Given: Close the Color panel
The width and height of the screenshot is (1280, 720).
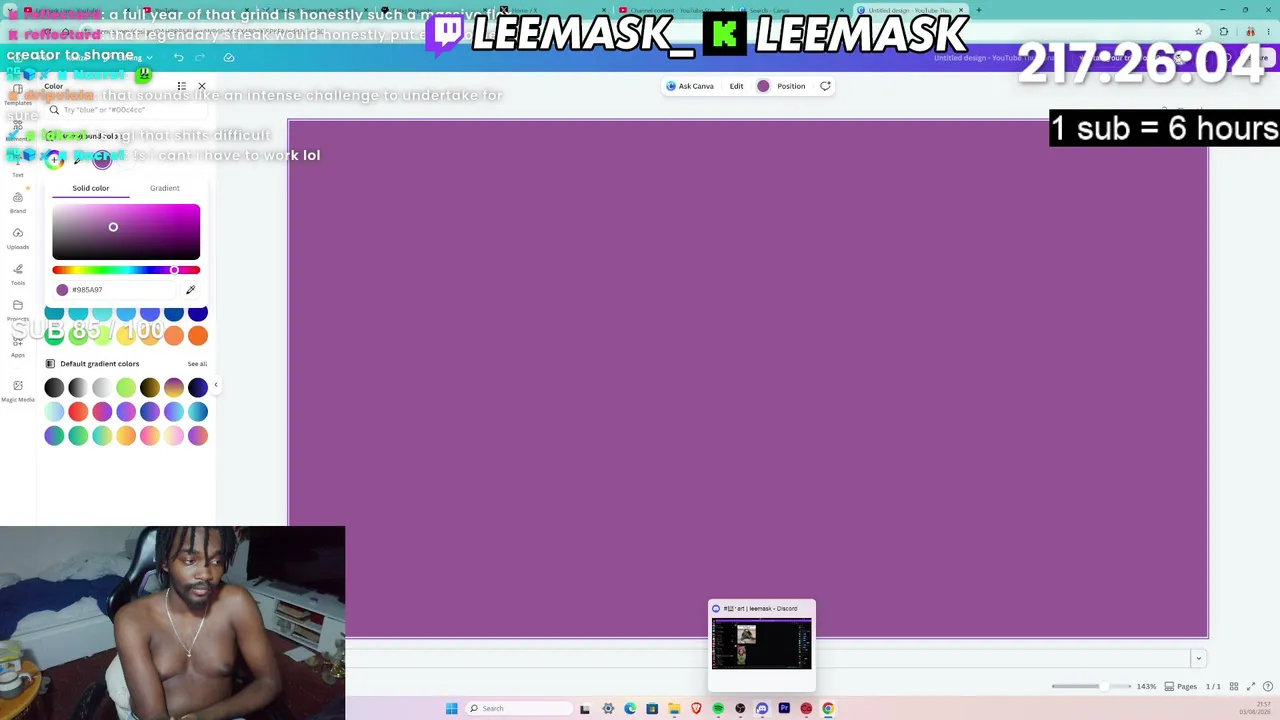Looking at the screenshot, I should pos(202,86).
